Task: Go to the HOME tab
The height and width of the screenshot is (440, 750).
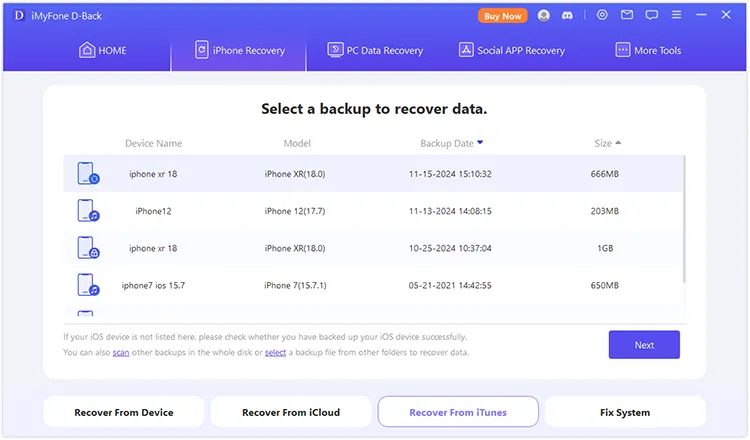Action: [x=102, y=50]
